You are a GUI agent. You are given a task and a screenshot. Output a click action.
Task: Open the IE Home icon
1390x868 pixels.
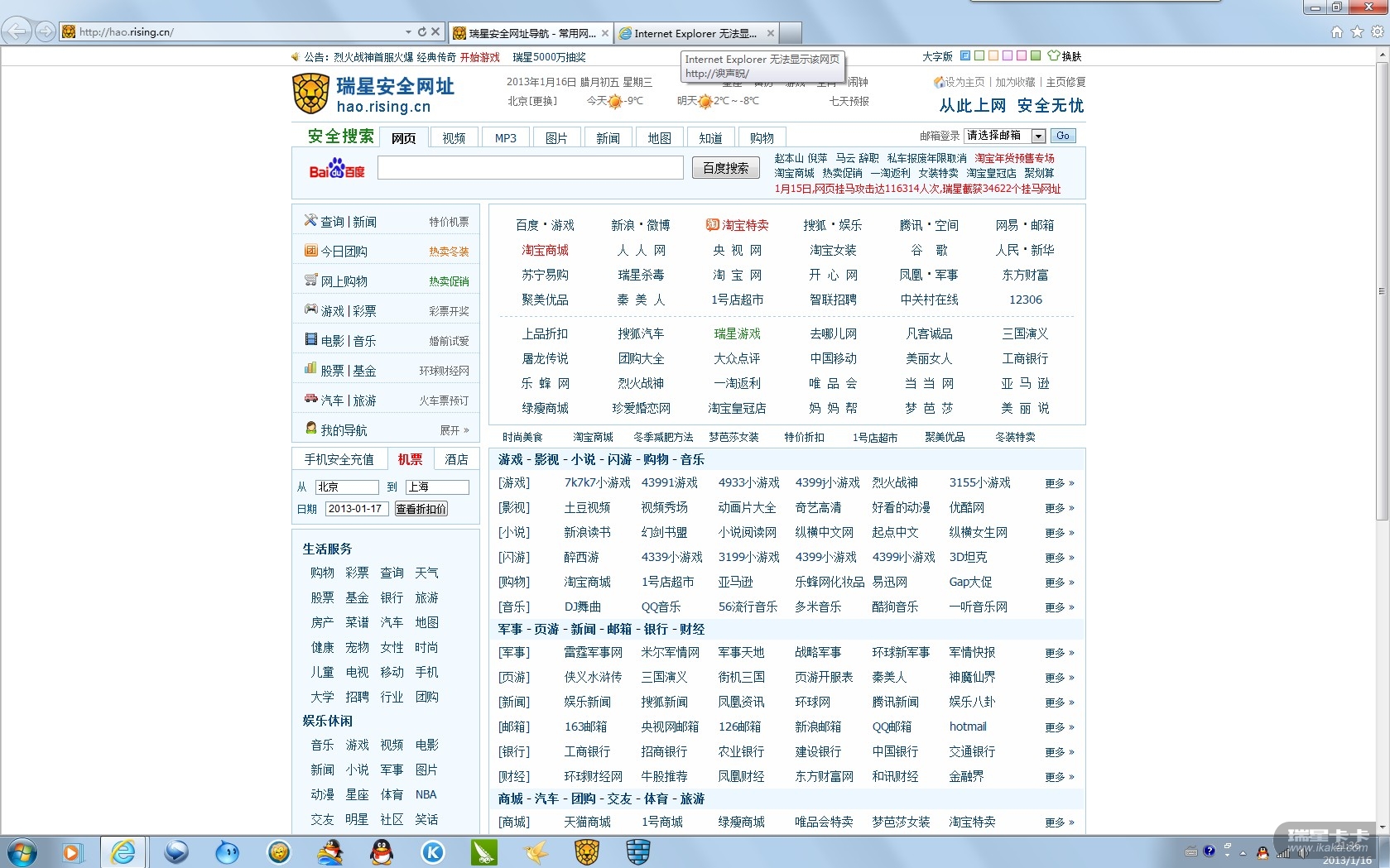[1336, 32]
